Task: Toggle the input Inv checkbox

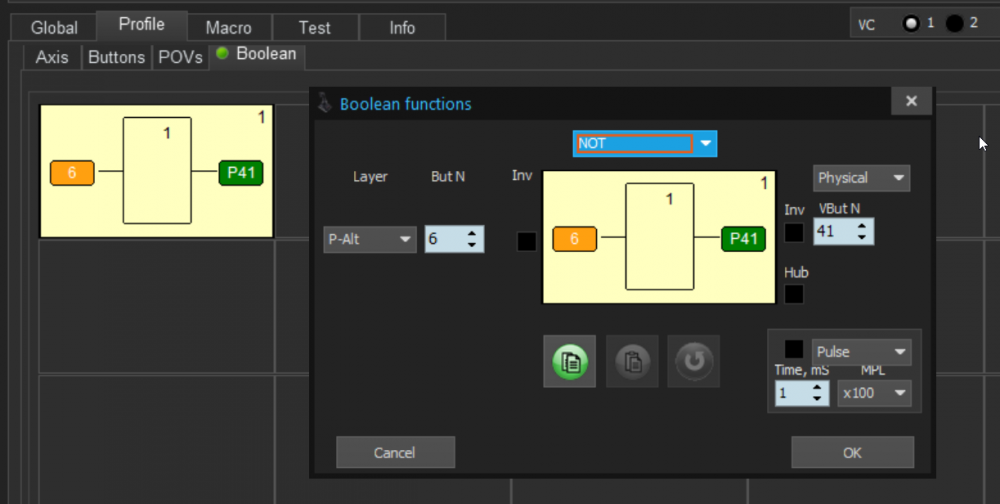Action: tap(526, 241)
